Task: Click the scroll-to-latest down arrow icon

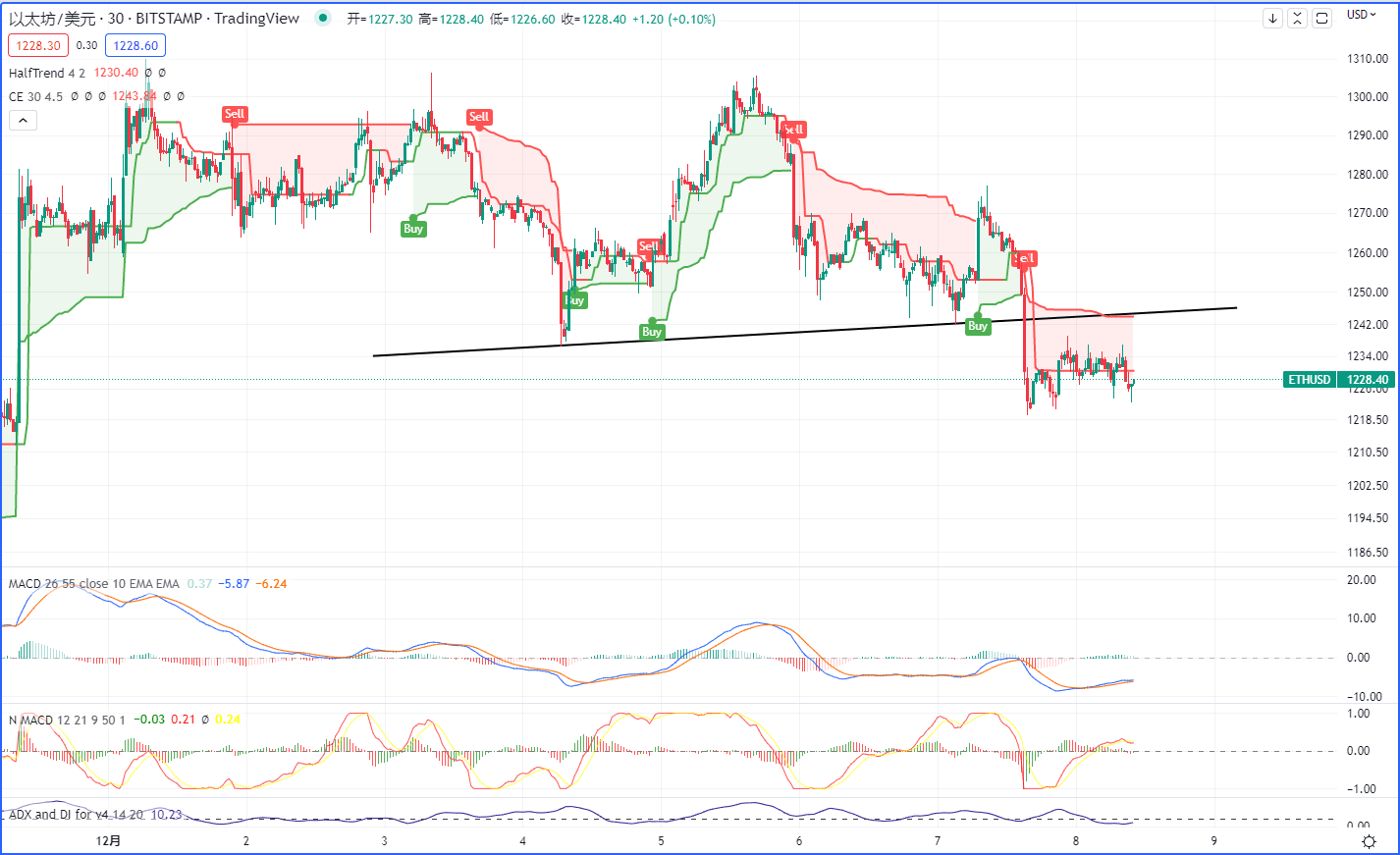Action: [1272, 18]
